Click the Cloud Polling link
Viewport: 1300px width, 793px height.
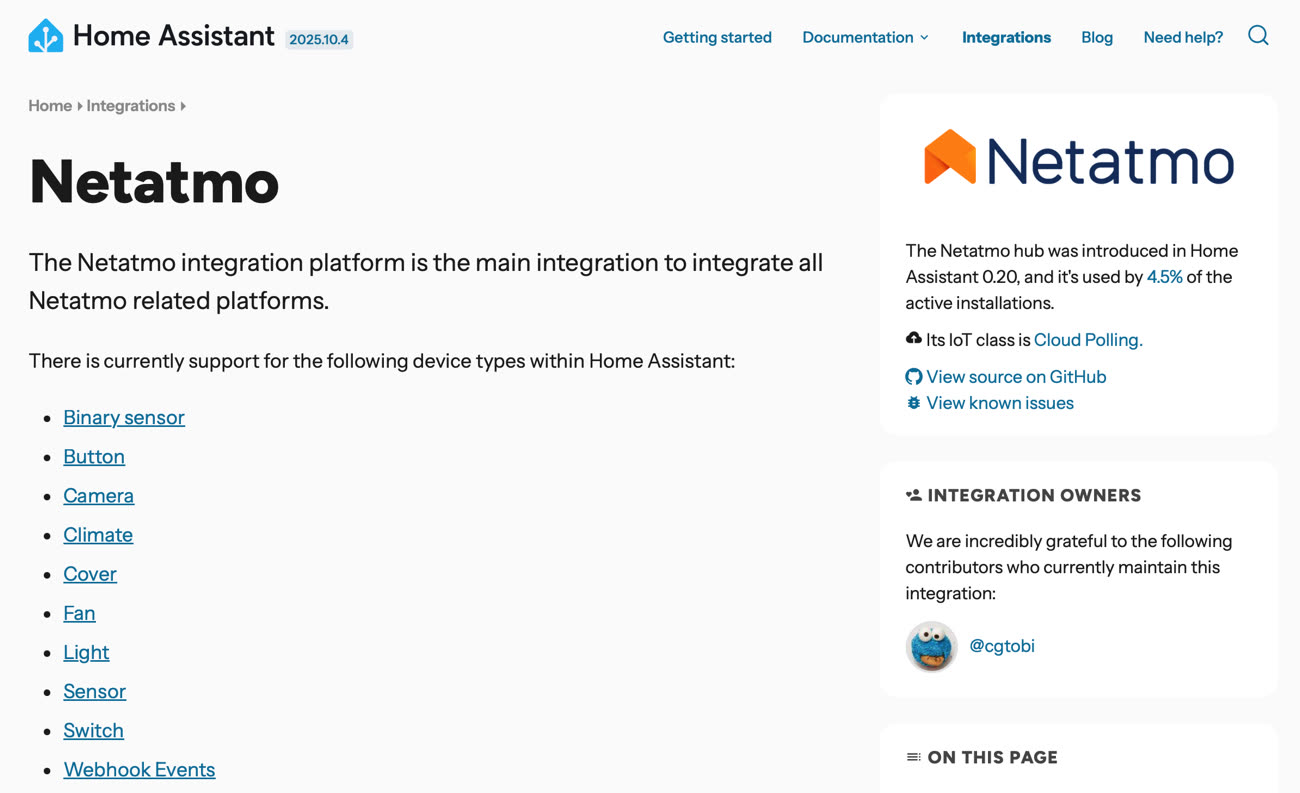1087,340
